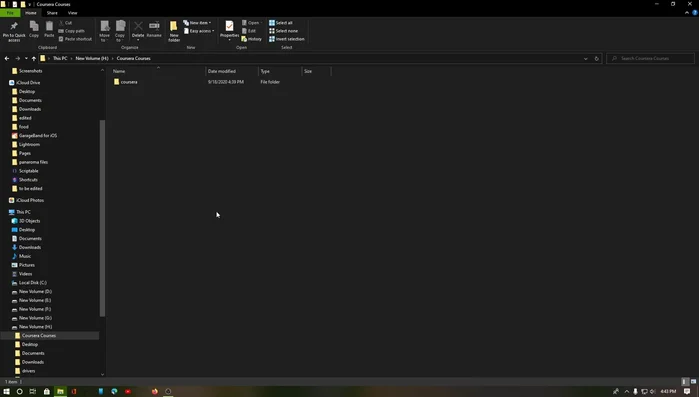Sort by the Name column header

157,71
